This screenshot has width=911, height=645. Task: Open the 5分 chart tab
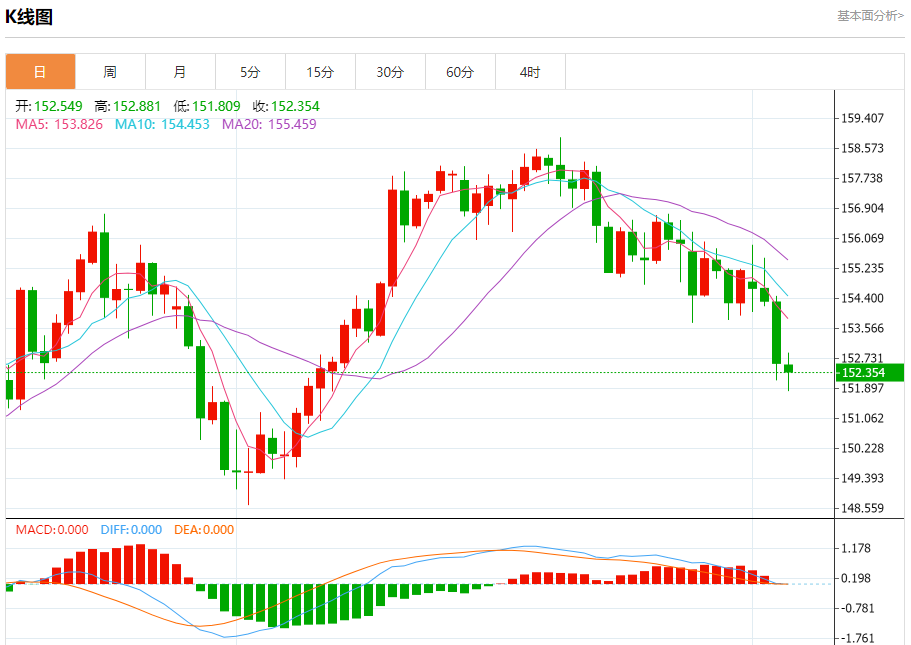click(x=250, y=72)
